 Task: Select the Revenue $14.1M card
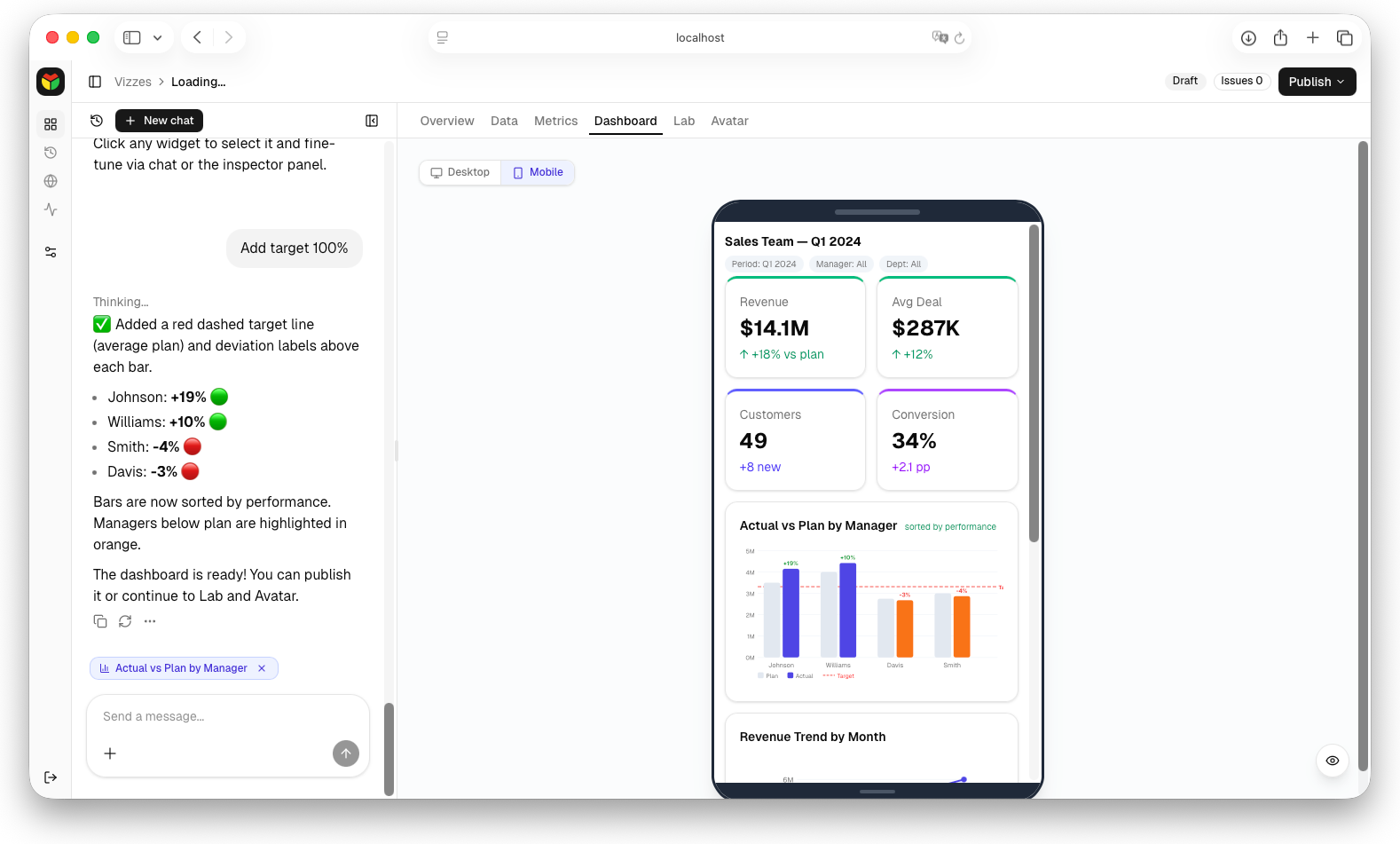[x=795, y=327]
